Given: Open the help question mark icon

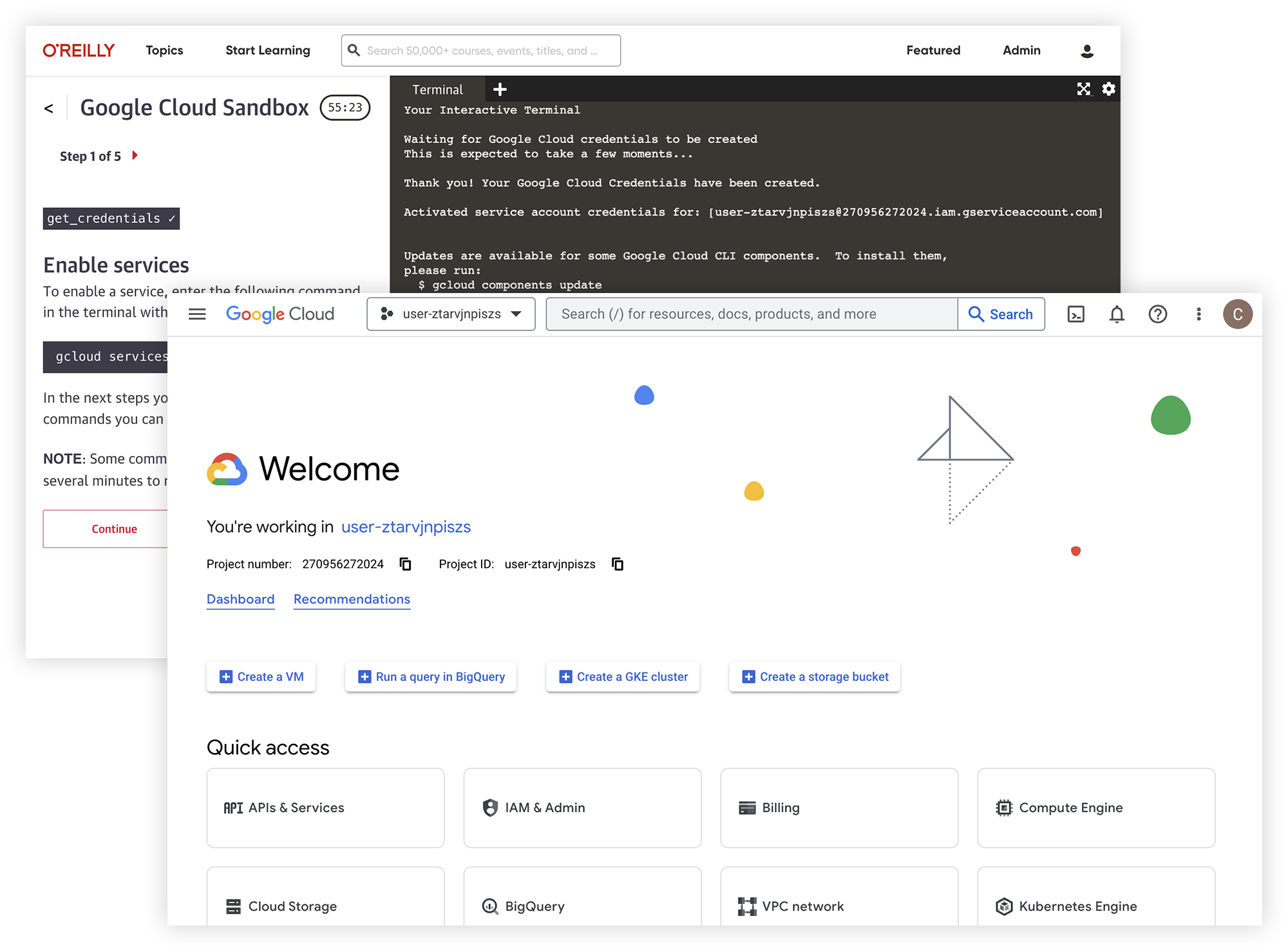Looking at the screenshot, I should click(1158, 314).
